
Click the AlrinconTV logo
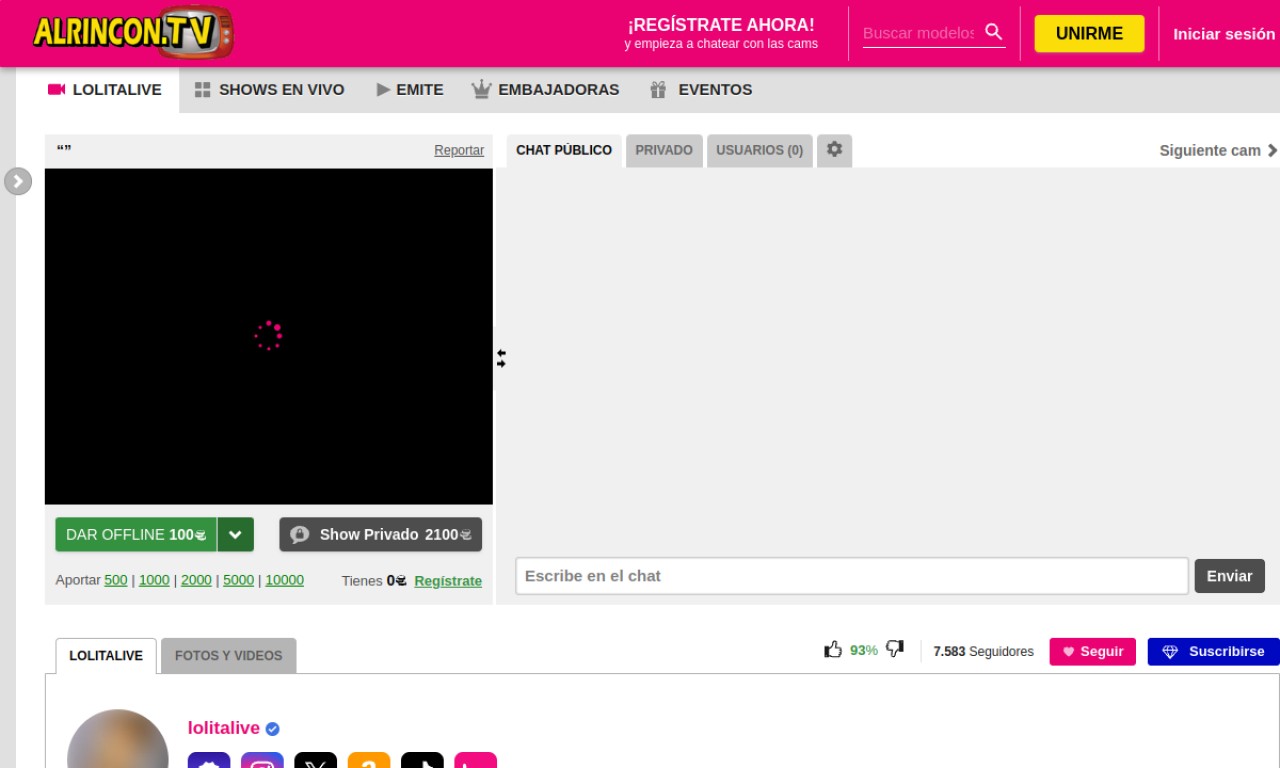pyautogui.click(x=133, y=32)
